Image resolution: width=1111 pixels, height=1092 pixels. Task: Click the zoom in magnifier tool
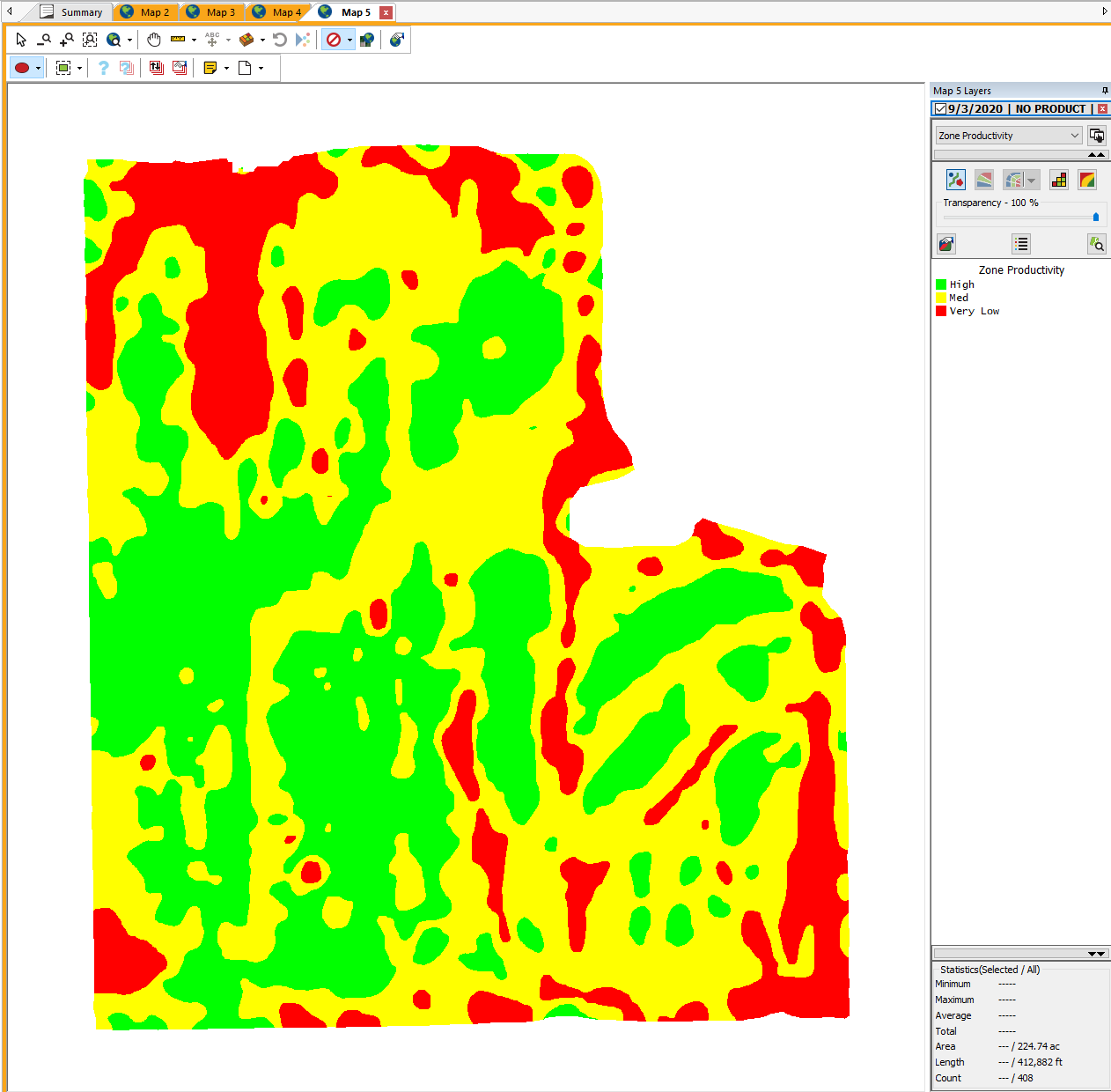point(67,40)
